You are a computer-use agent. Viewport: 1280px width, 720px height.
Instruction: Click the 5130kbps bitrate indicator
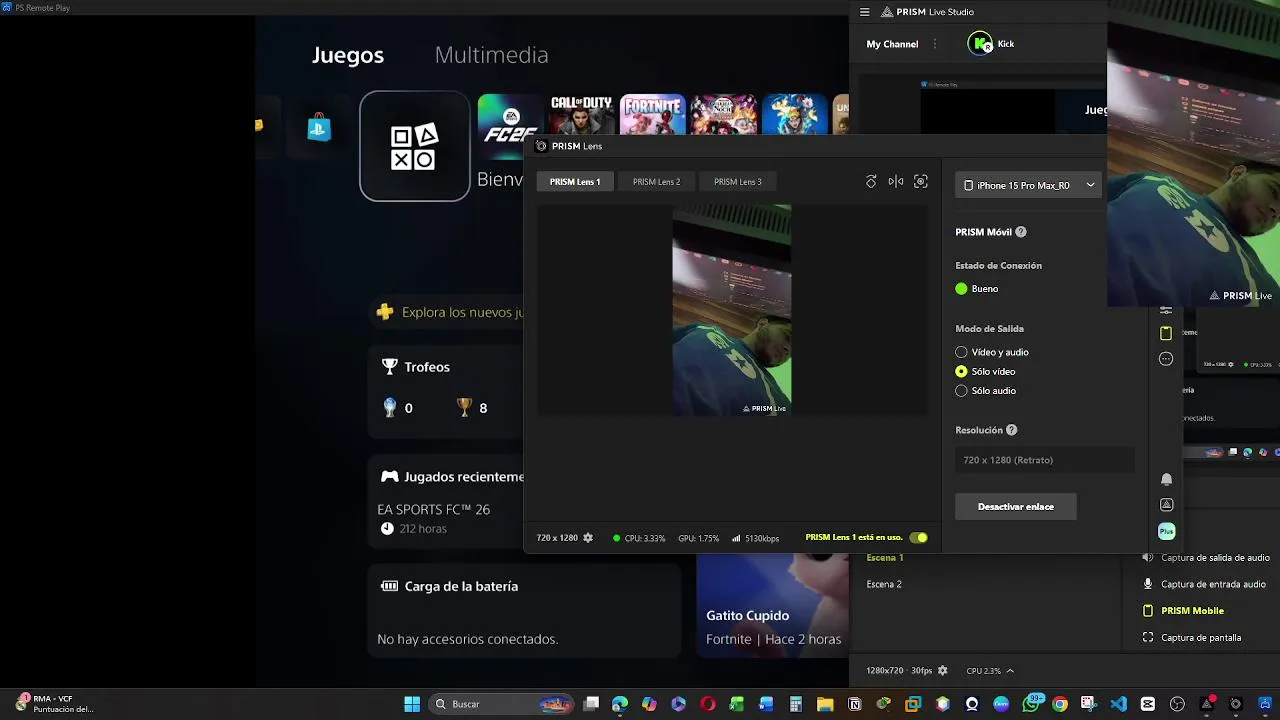[755, 538]
